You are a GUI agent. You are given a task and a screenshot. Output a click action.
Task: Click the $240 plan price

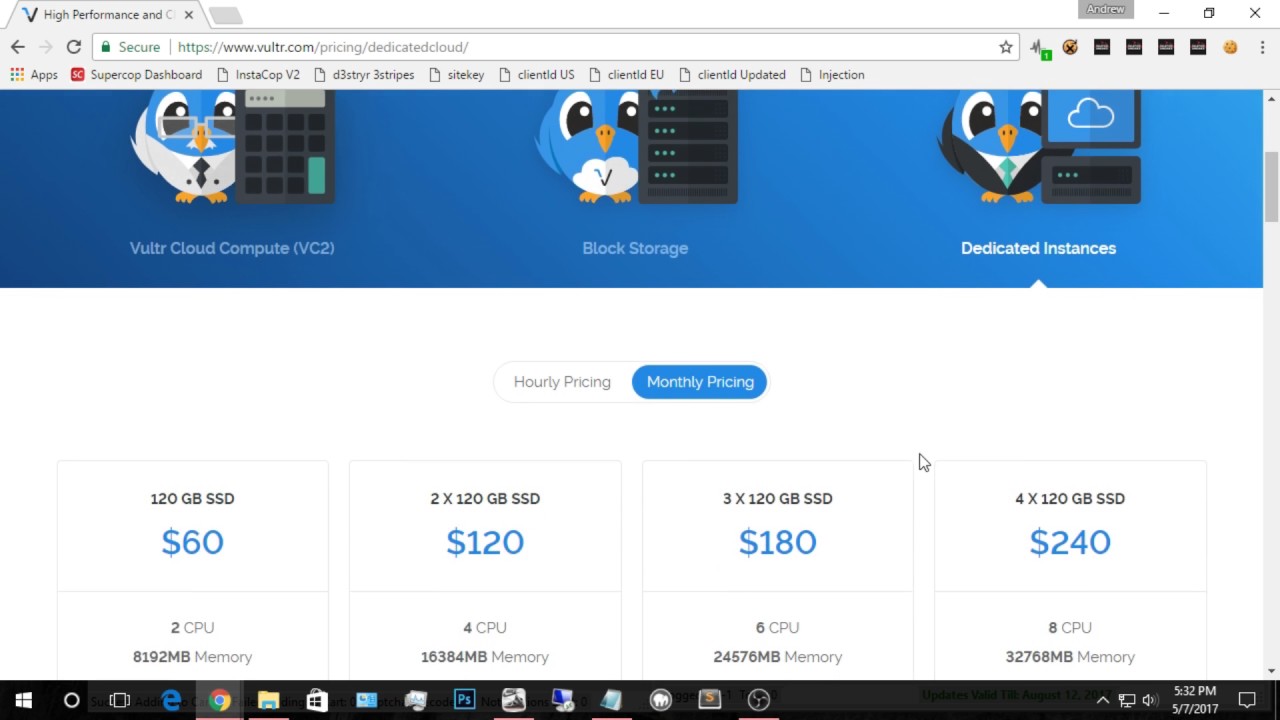point(1070,542)
